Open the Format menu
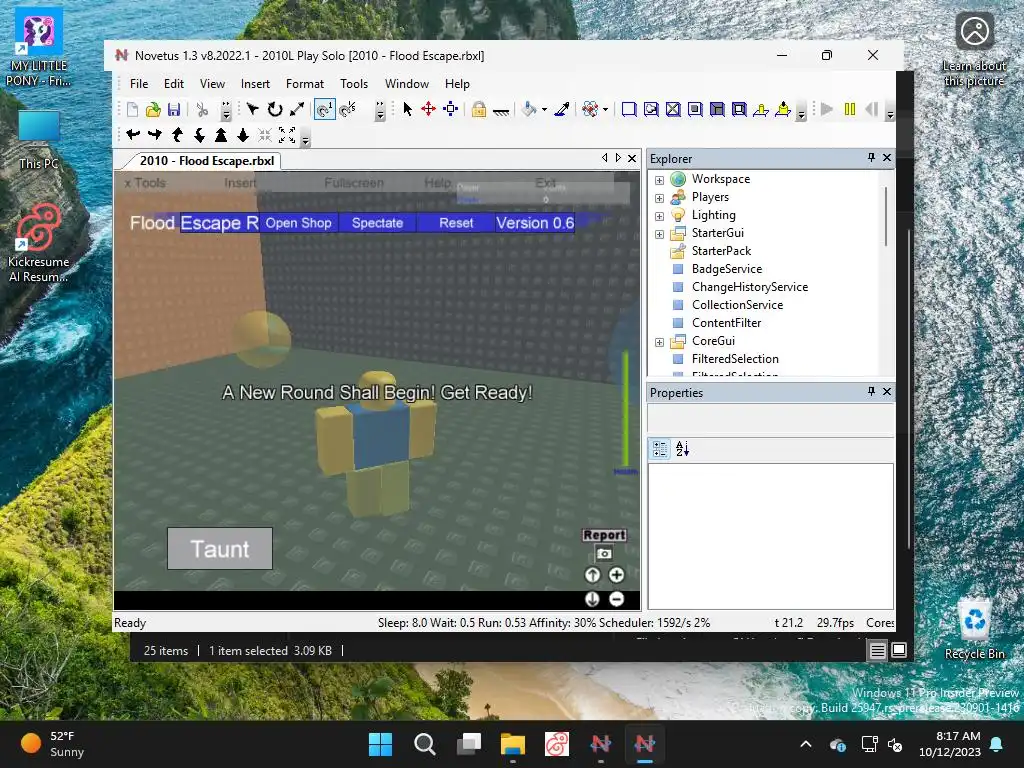This screenshot has width=1024, height=768. click(x=305, y=84)
